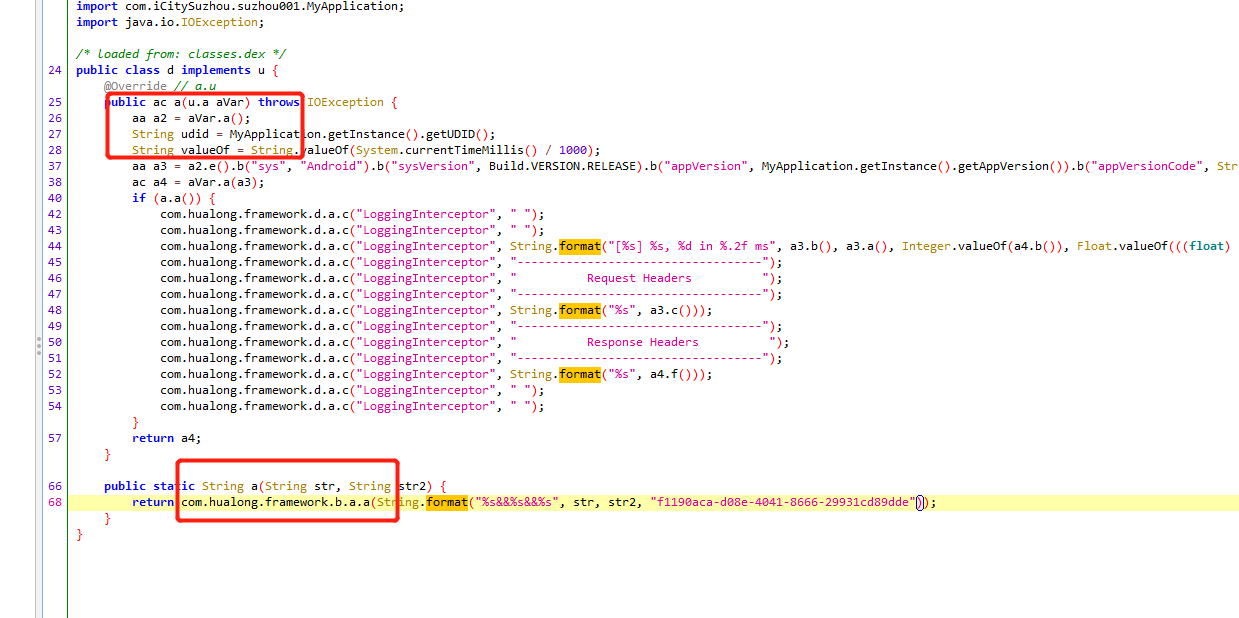This screenshot has width=1239, height=618.
Task: Click the f1190aca UUID string on line 68
Action: pyautogui.click(x=784, y=502)
